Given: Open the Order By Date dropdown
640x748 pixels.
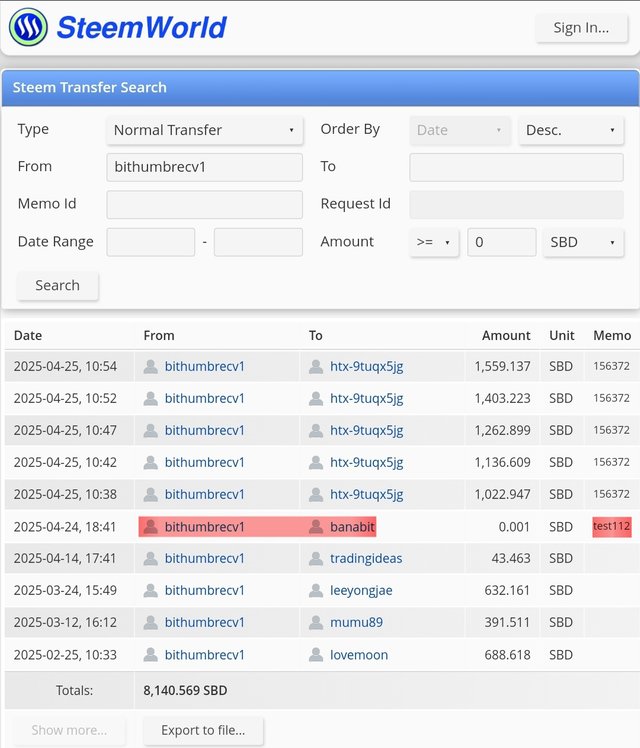Looking at the screenshot, I should (x=460, y=130).
